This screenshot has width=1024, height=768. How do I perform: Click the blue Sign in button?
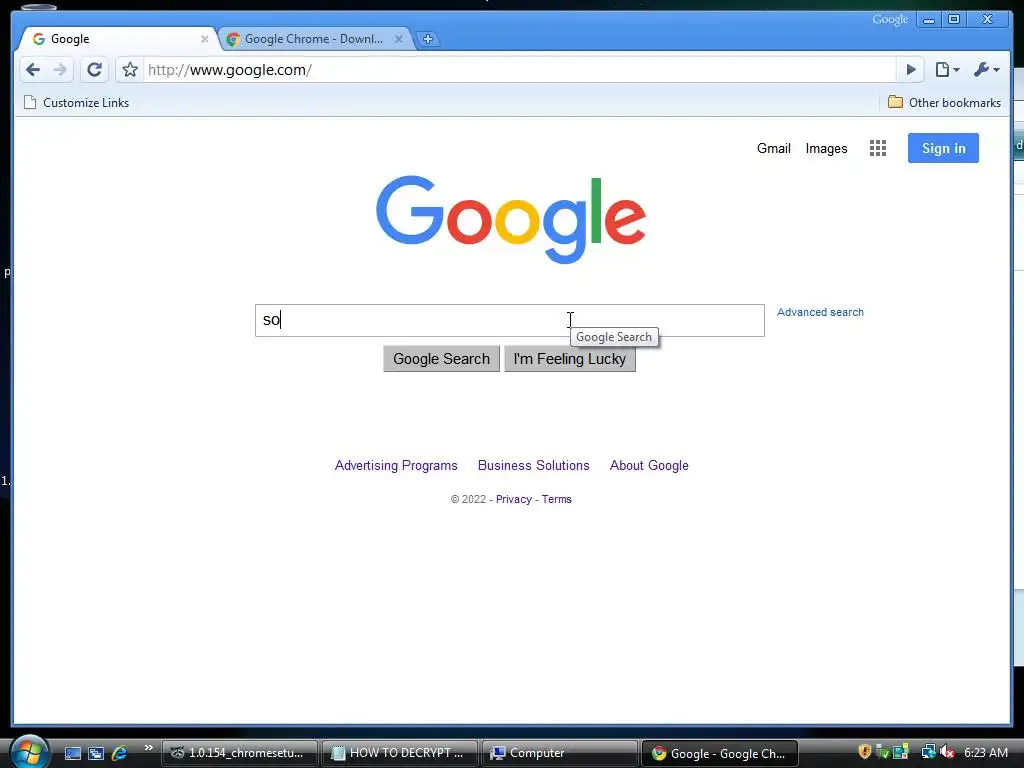click(943, 148)
